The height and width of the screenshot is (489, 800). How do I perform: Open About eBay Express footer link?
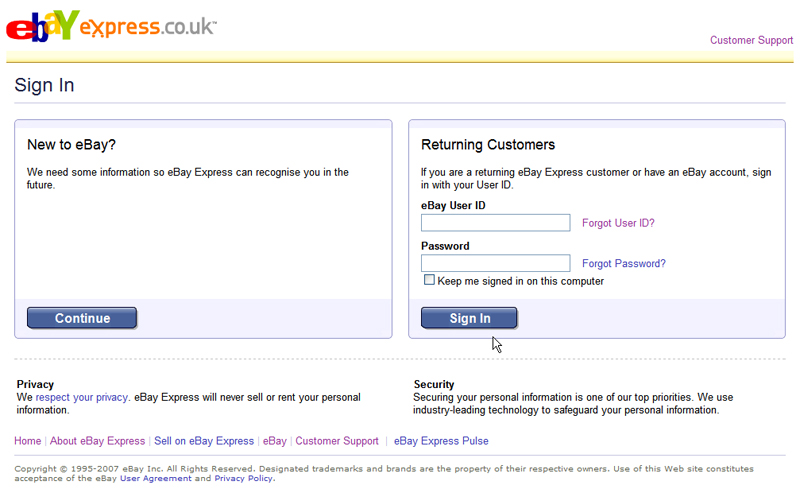[98, 441]
